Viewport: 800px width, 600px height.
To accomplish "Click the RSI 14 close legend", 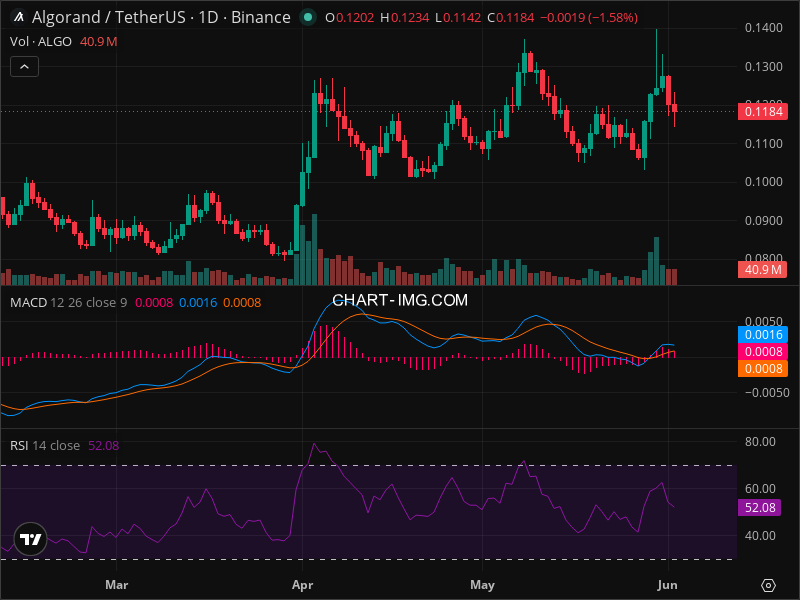I will click(45, 445).
